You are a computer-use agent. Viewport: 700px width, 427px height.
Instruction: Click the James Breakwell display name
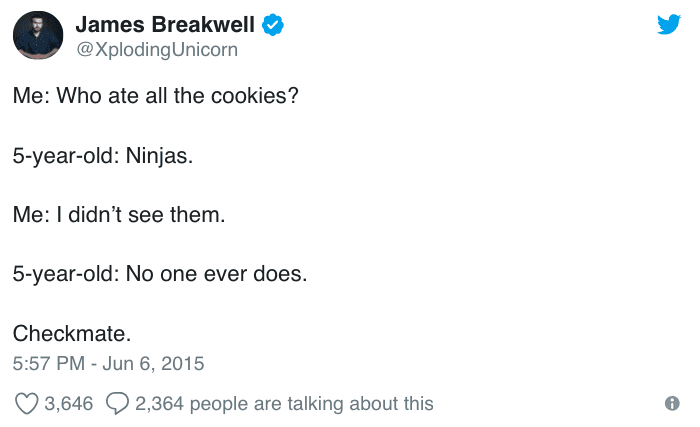pyautogui.click(x=165, y=25)
